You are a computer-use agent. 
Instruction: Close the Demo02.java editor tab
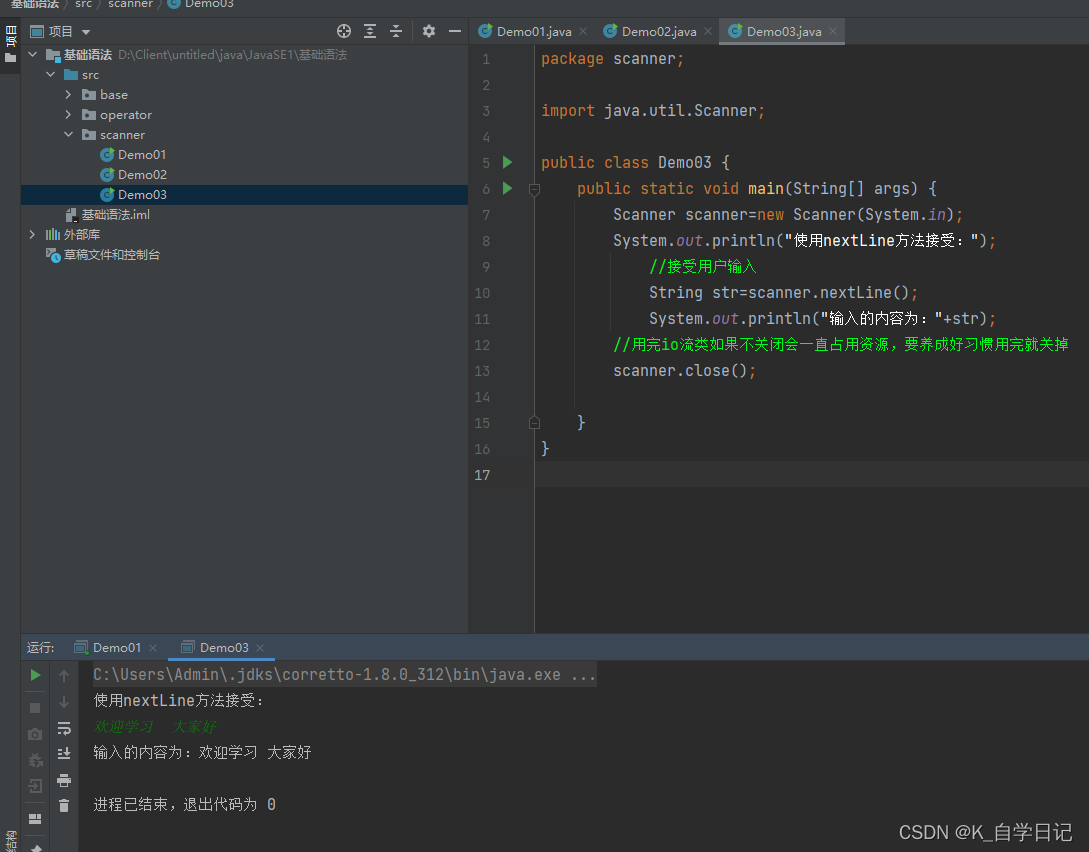pyautogui.click(x=708, y=31)
